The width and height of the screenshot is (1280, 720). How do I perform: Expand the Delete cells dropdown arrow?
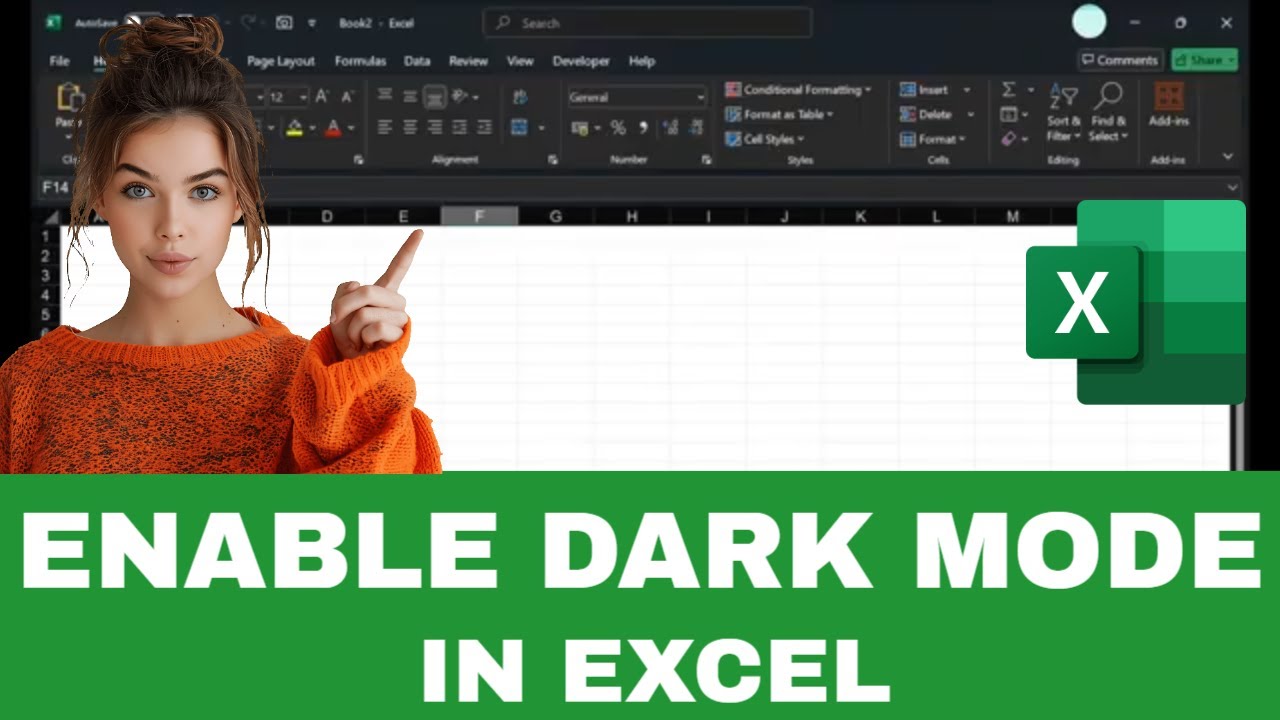[970, 114]
